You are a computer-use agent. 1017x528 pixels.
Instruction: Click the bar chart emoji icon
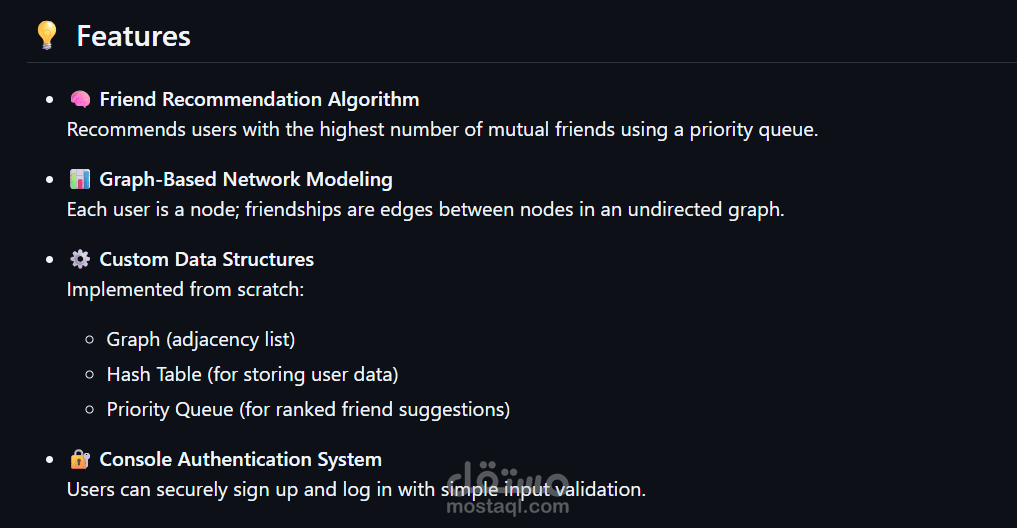click(x=80, y=180)
